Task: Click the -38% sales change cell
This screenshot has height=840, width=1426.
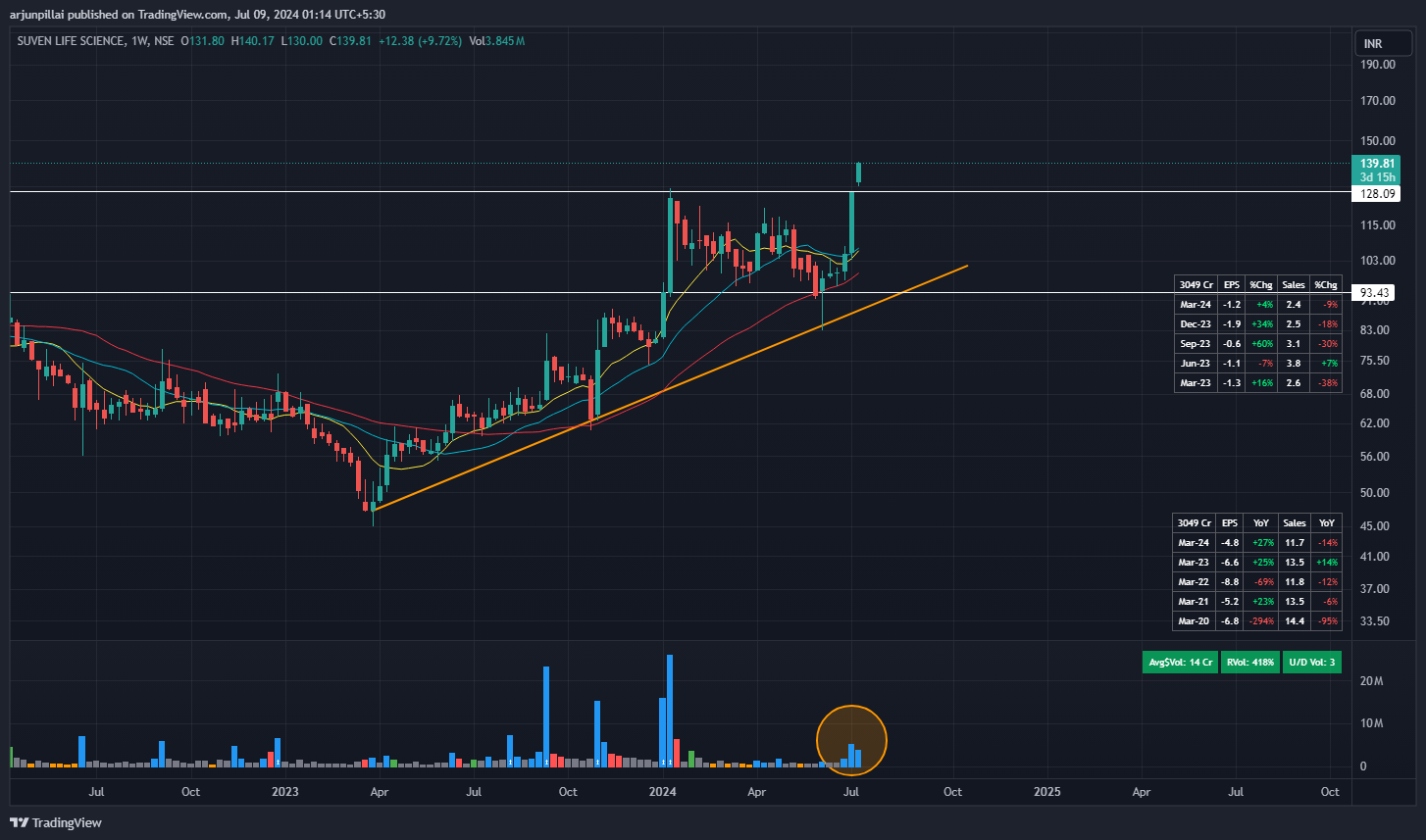Action: coord(1326,382)
